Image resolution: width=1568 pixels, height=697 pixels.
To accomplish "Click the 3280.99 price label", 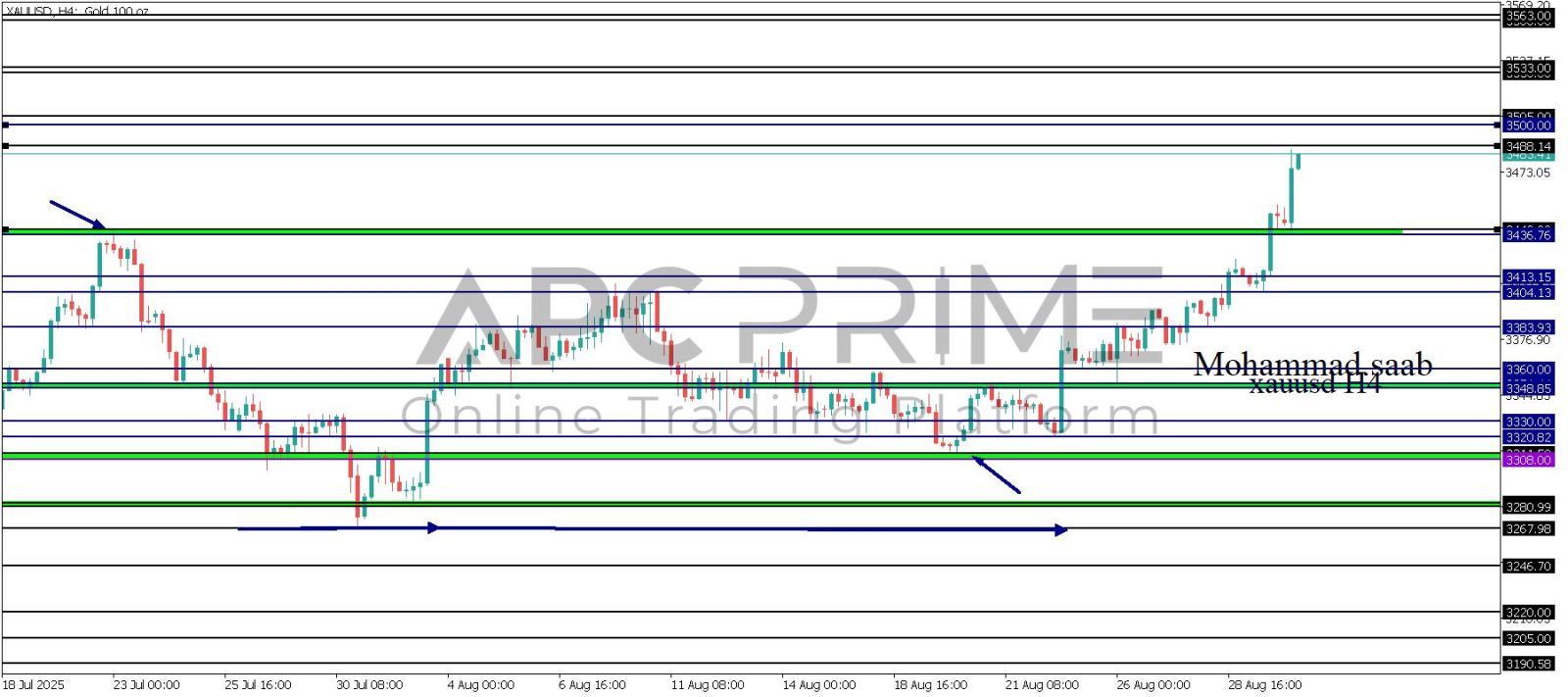I will point(1528,507).
